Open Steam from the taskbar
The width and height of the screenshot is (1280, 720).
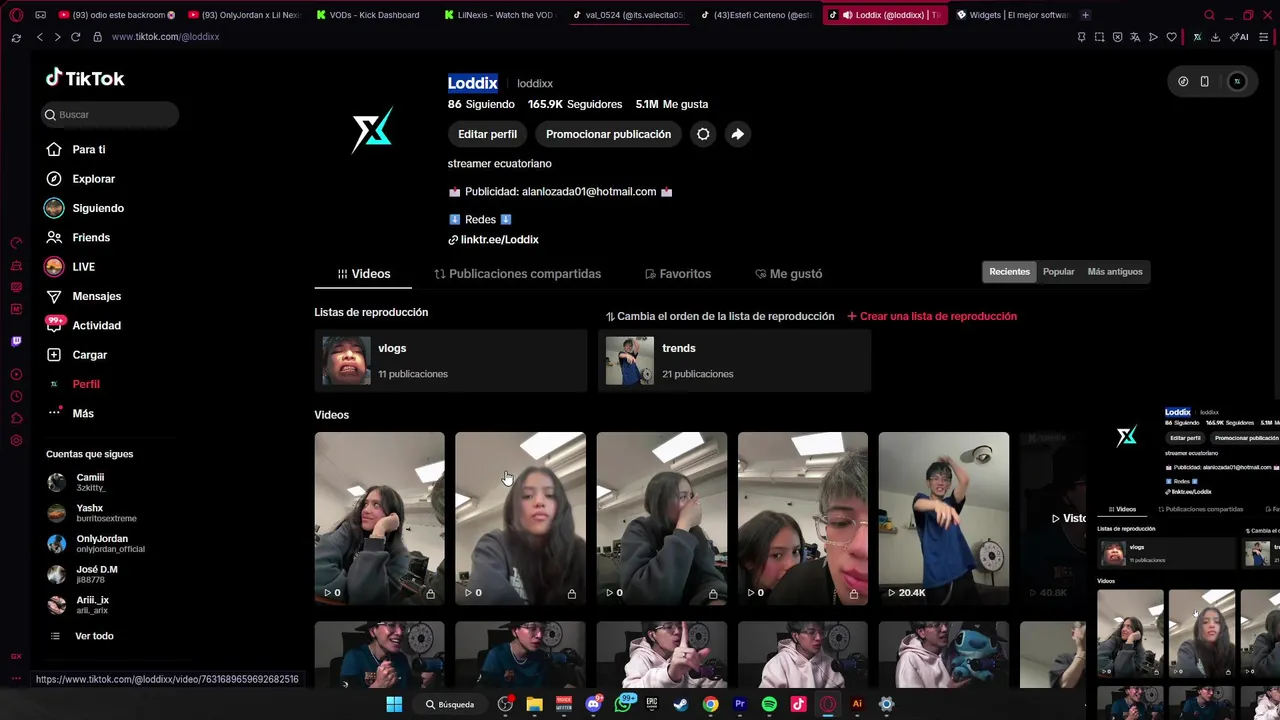(681, 704)
